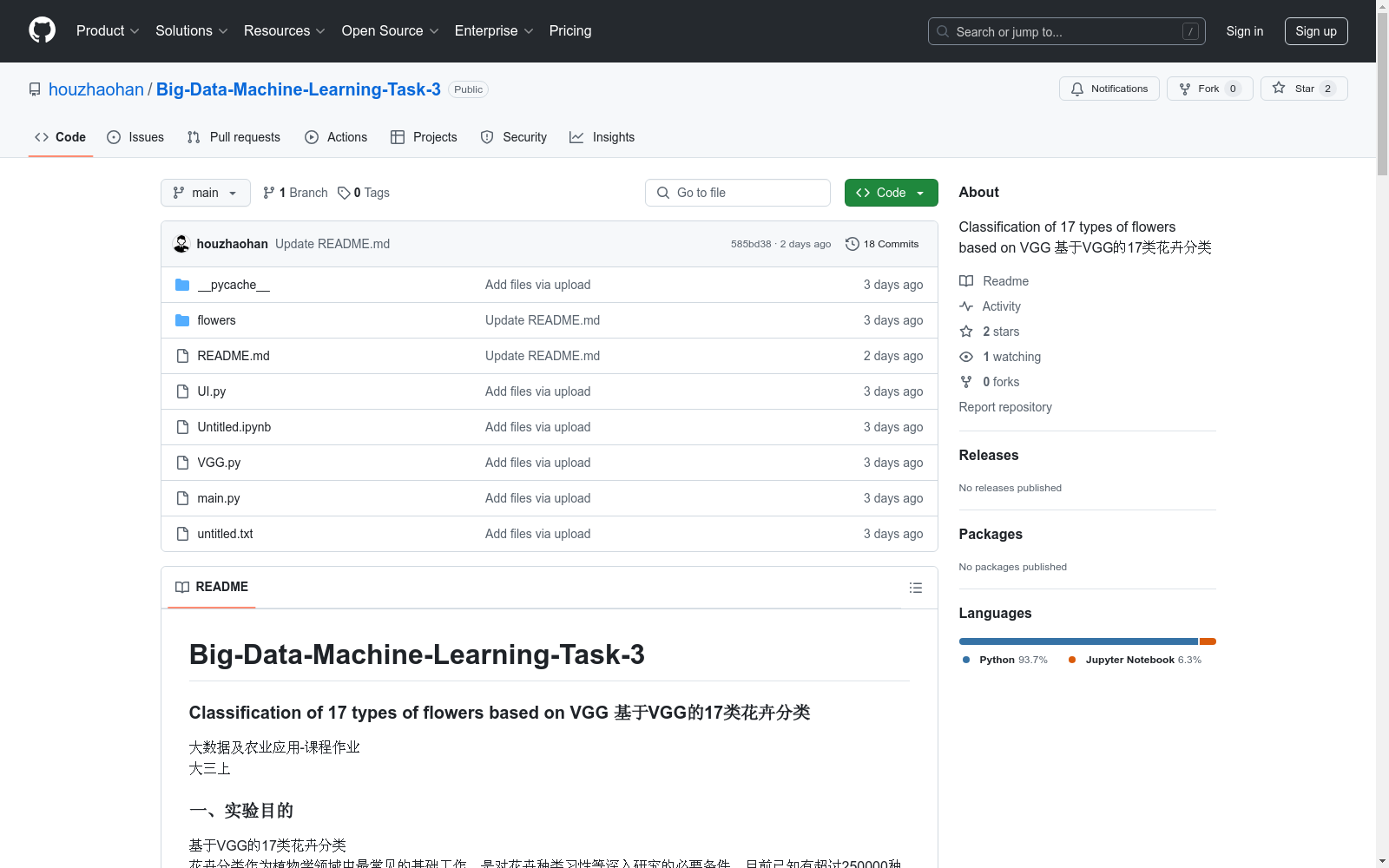Open the Releases heading link
Viewport: 1389px width, 868px height.
[x=989, y=455]
